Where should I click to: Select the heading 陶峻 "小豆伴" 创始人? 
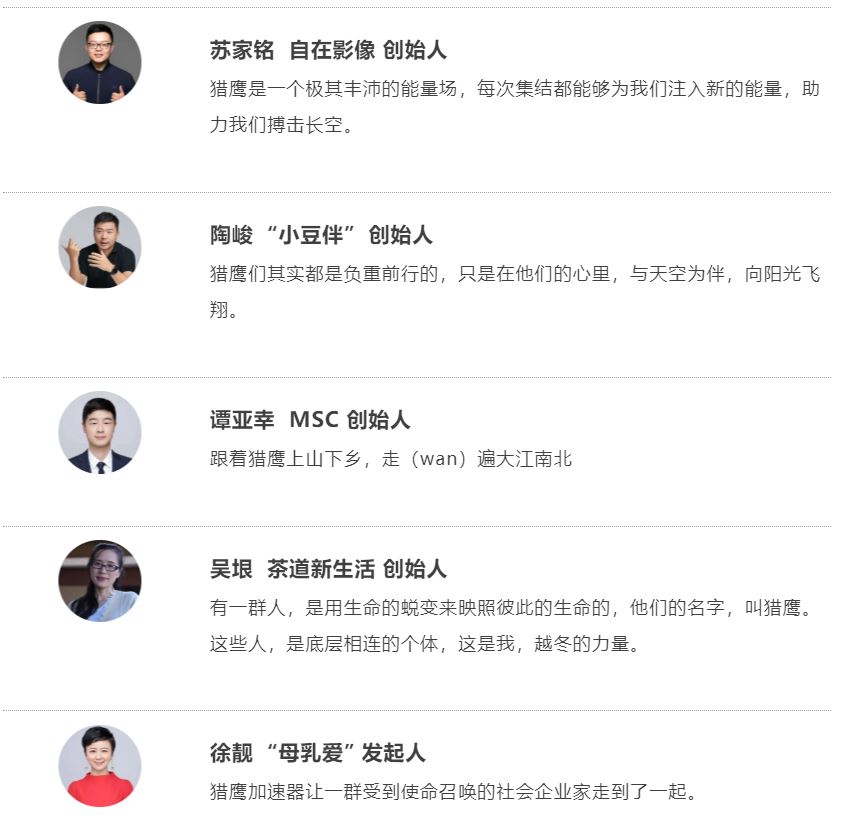(321, 235)
